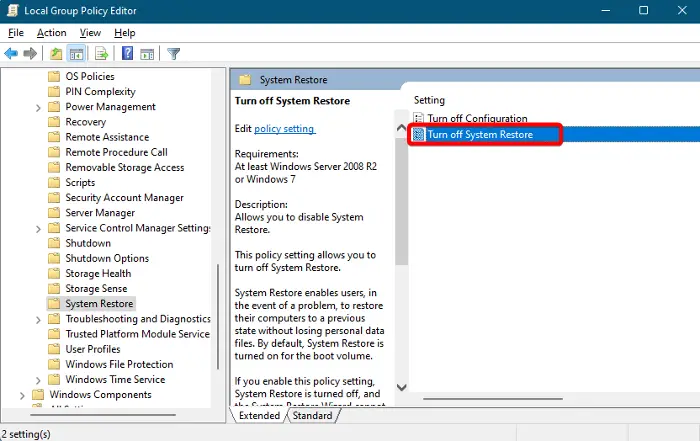Select Remote Procedure Call folder
Image resolution: width=700 pixels, height=441 pixels.
click(117, 152)
